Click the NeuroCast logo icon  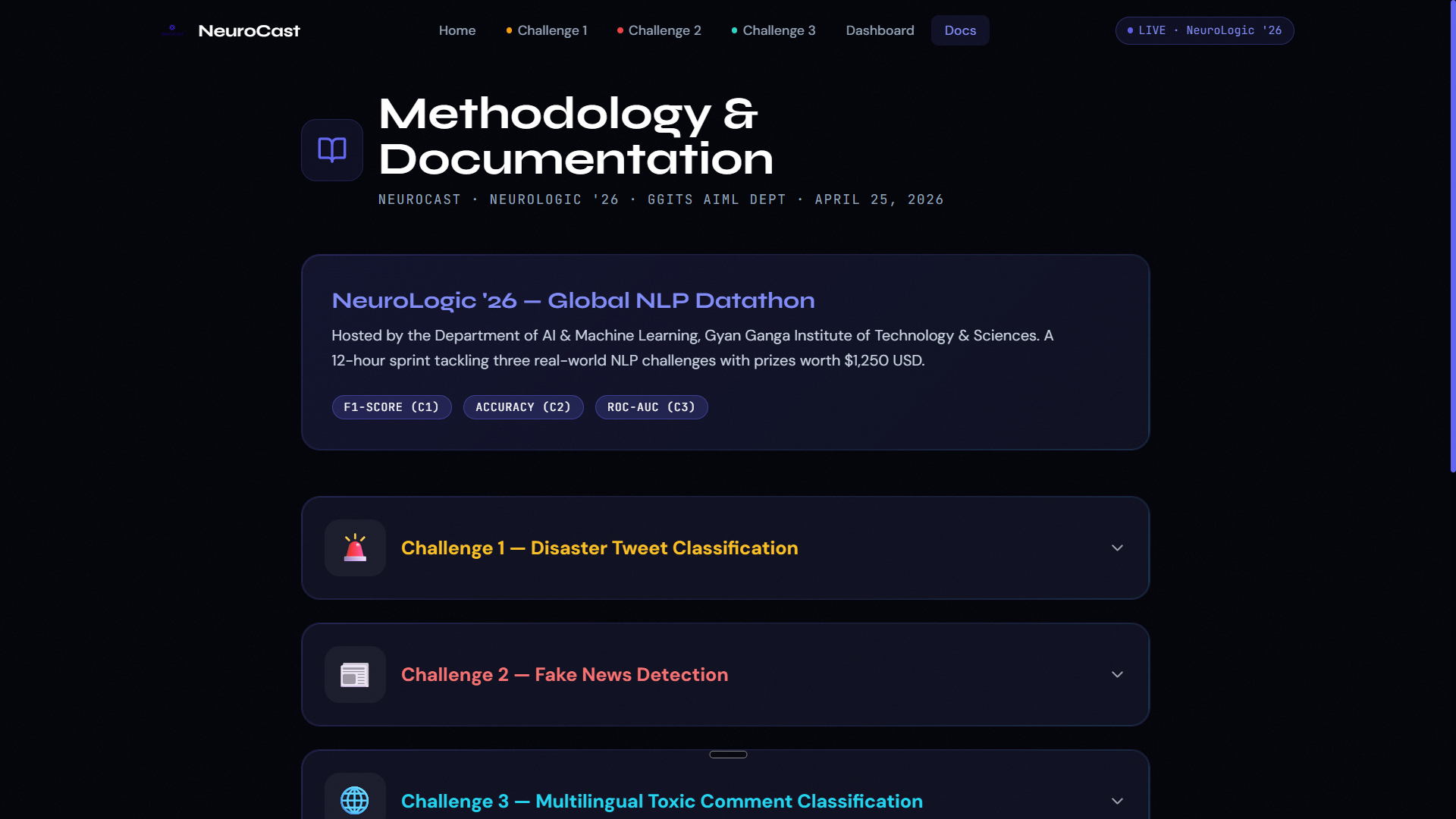tap(172, 30)
